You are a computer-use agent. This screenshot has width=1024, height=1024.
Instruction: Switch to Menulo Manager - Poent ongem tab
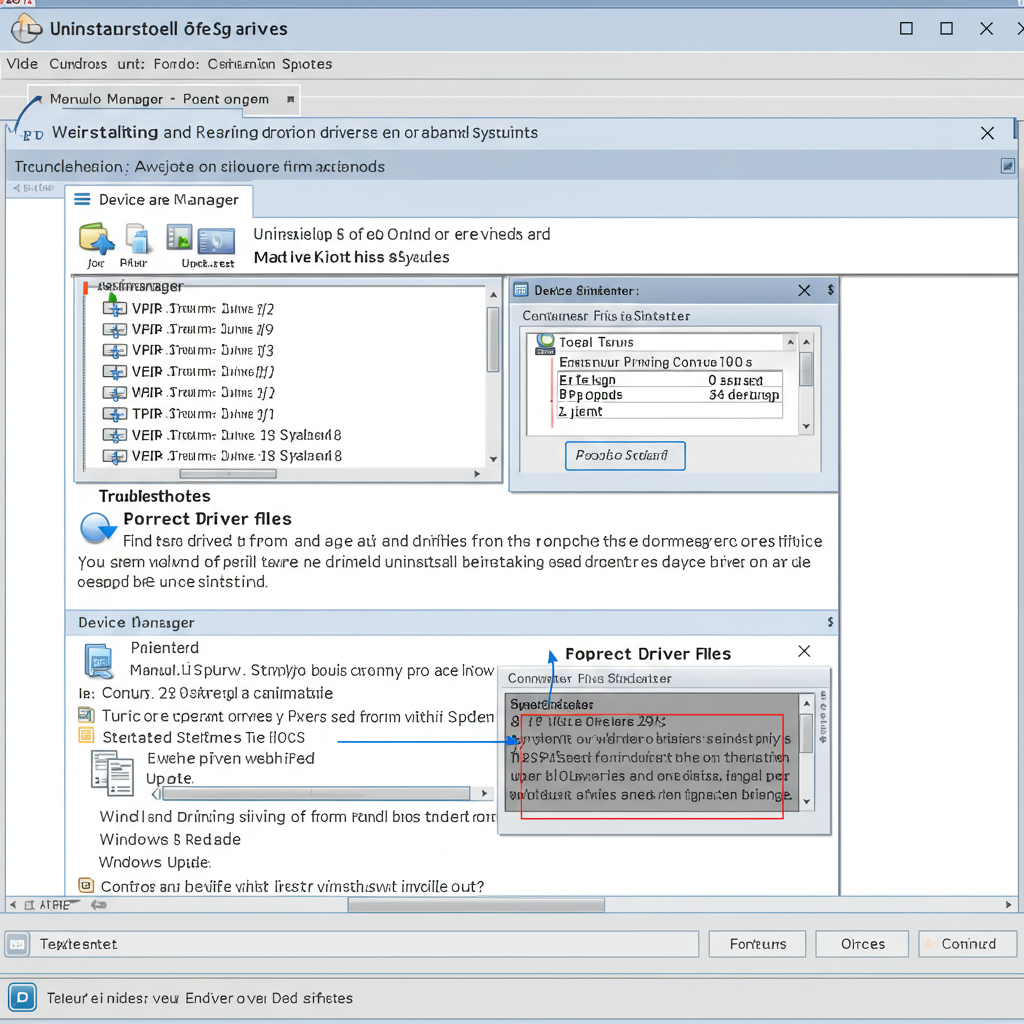coord(163,99)
